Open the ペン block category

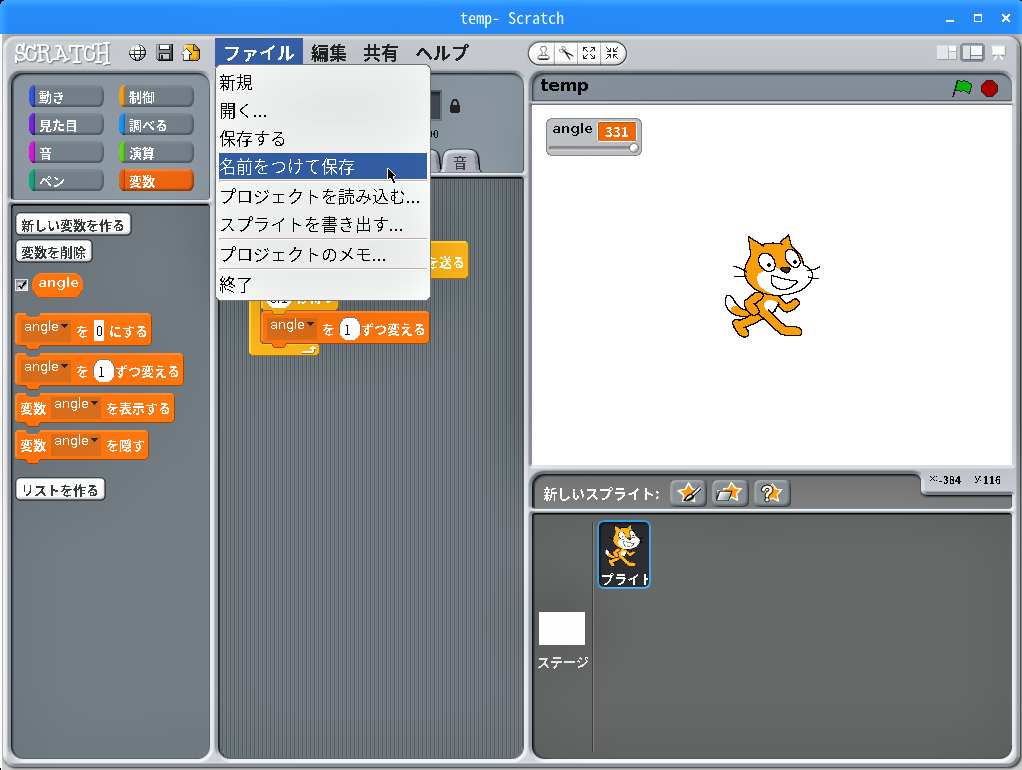66,181
